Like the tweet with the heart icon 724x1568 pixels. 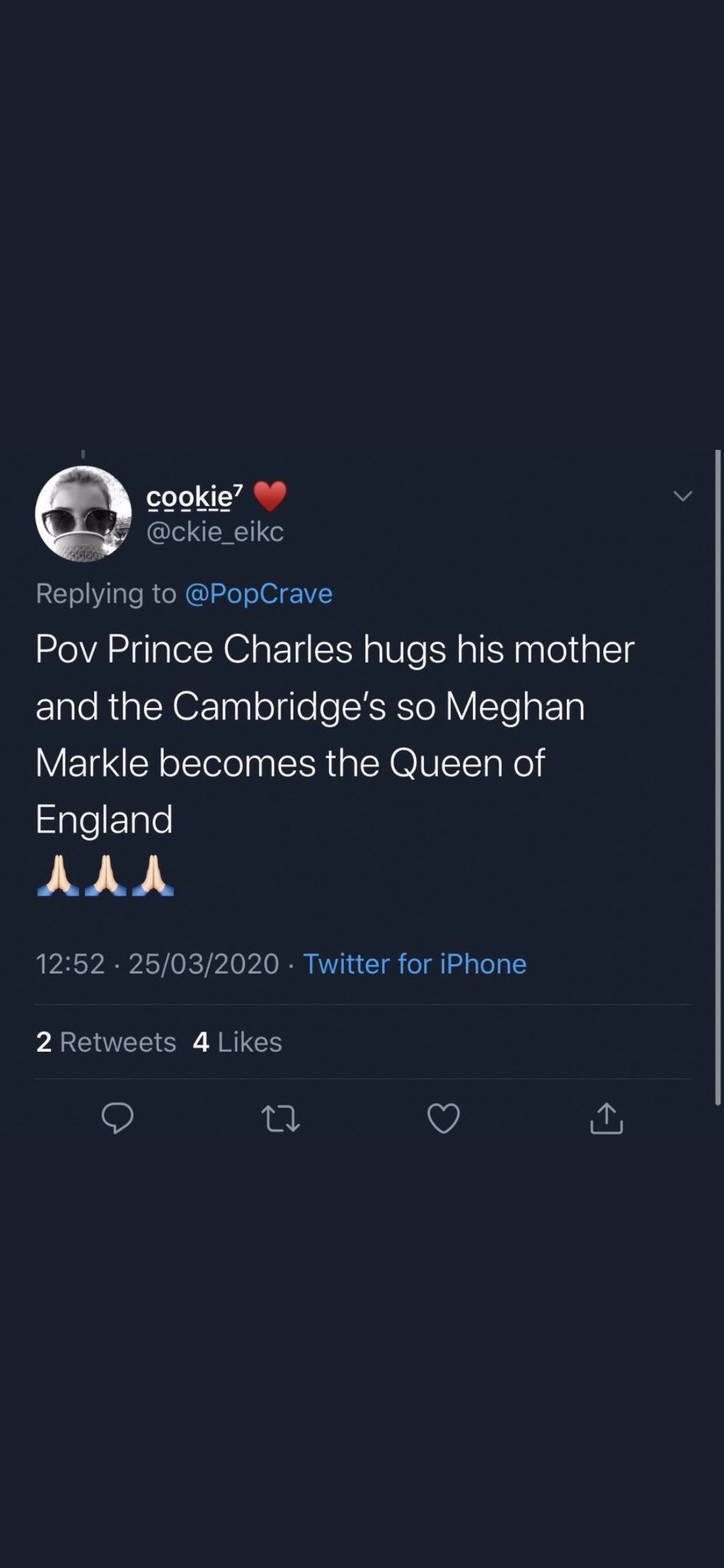[443, 1119]
